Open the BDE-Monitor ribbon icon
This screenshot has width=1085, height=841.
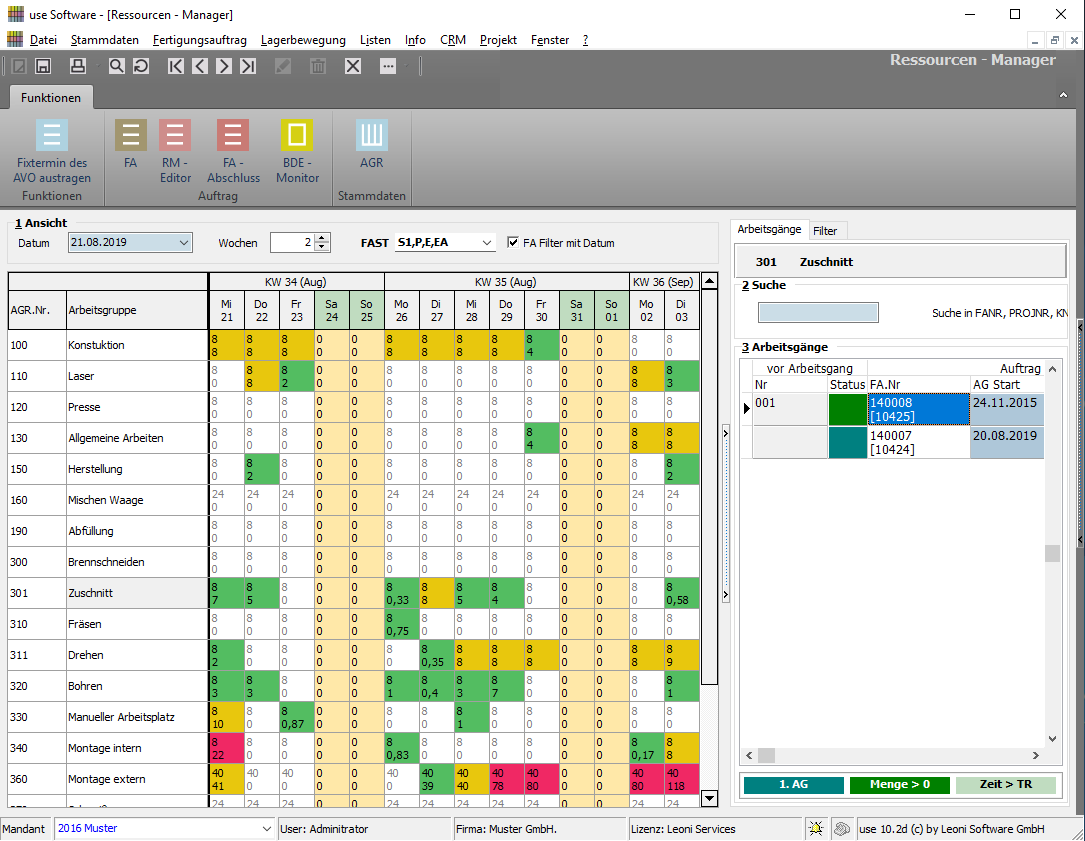297,135
